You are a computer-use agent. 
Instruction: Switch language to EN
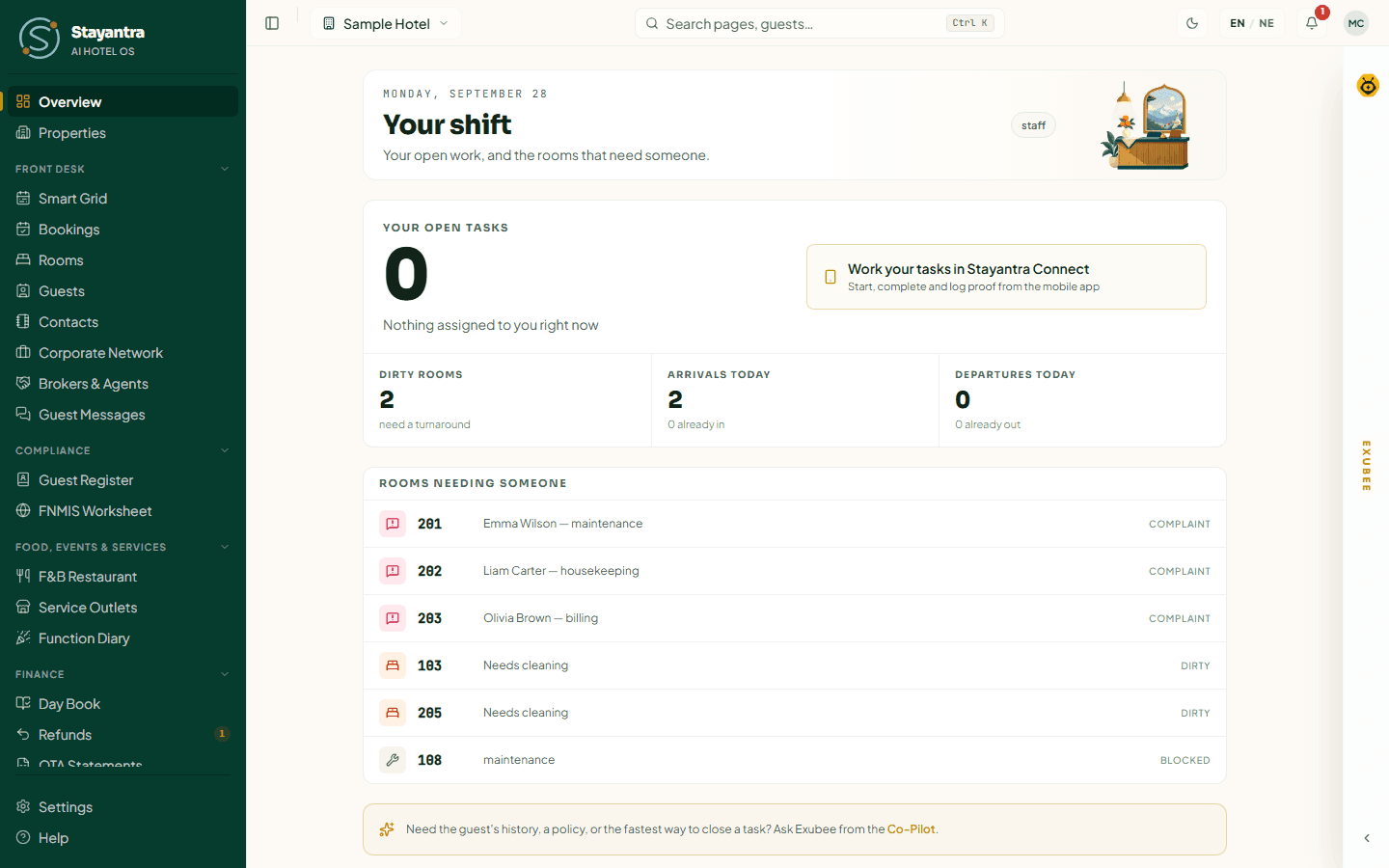point(1238,23)
